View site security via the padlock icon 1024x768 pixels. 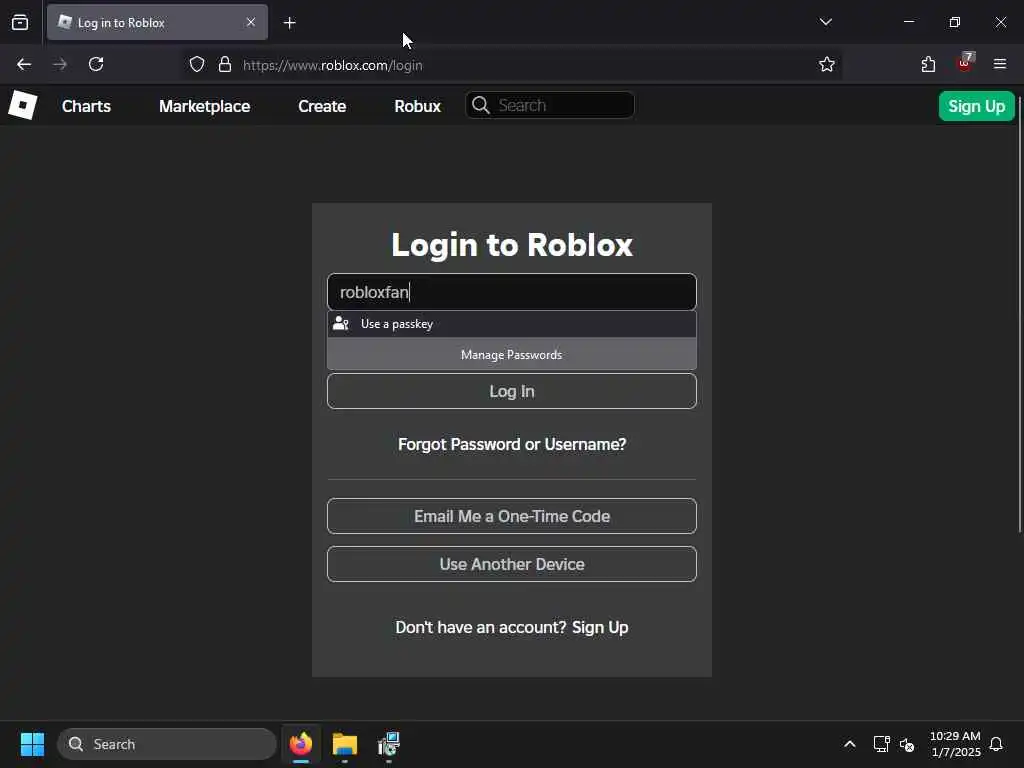pos(225,65)
